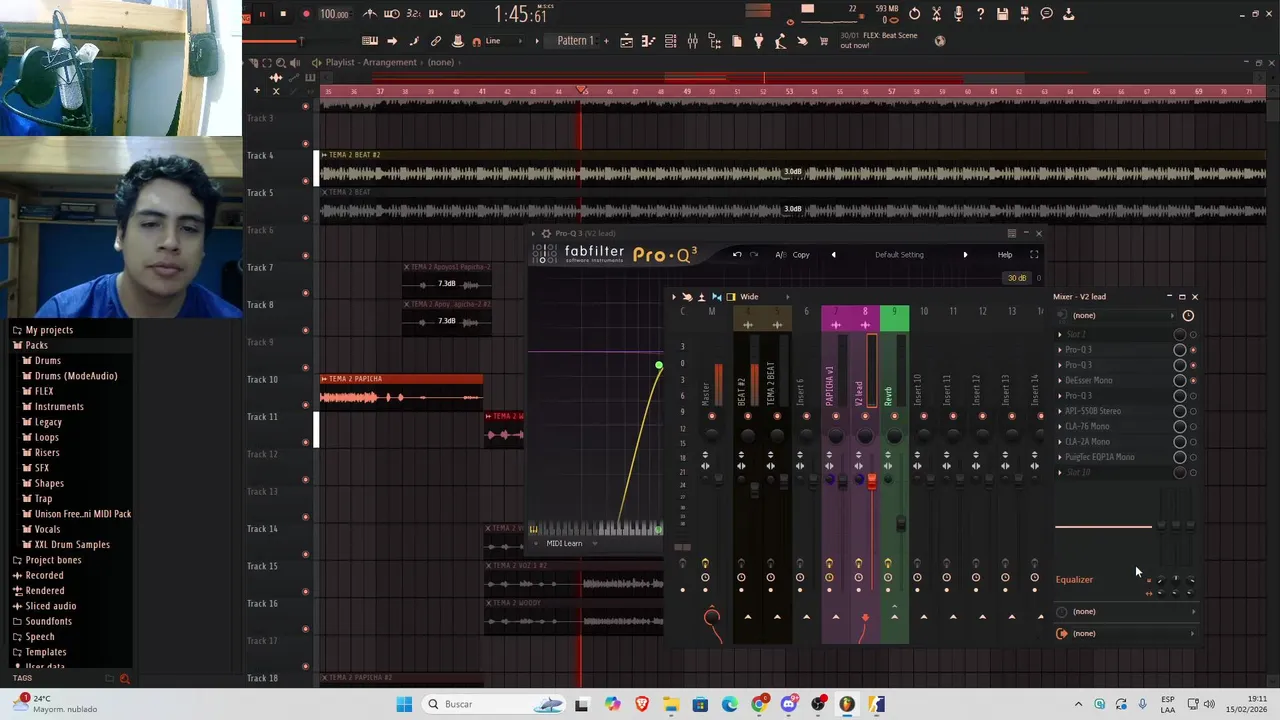Click the link chain icon in the toolbar
The height and width of the screenshot is (720, 1280).
(x=436, y=41)
